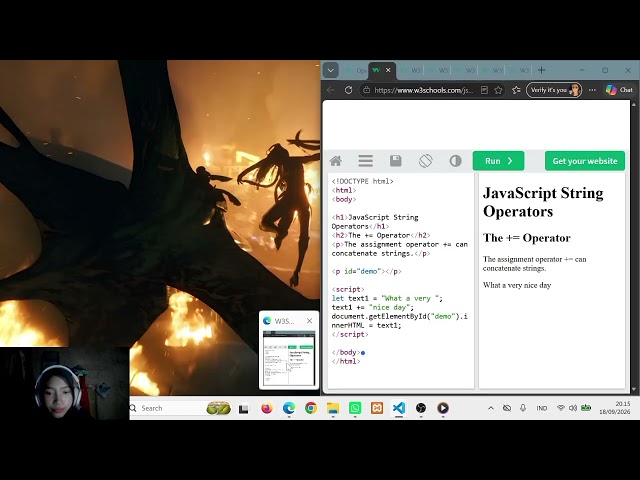This screenshot has height=480, width=640.
Task: Click the <!DOCTYPE html> code line
Action: coord(362,181)
